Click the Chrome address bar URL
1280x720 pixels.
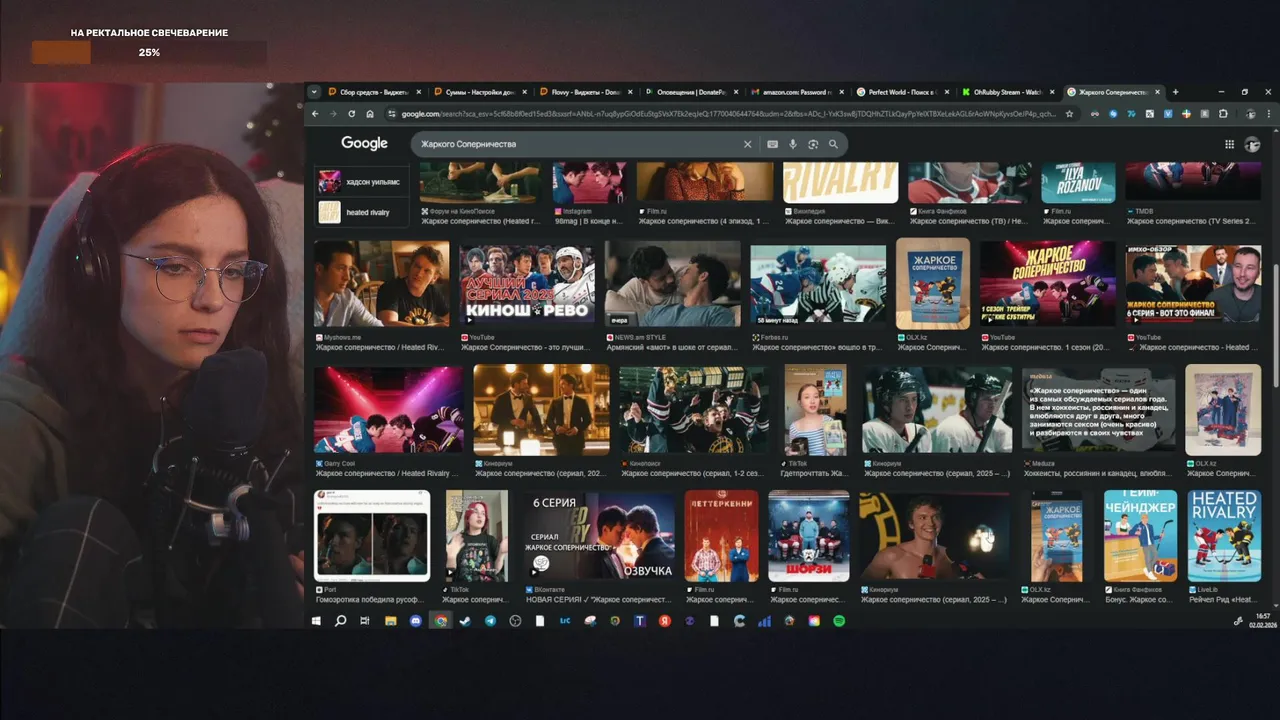(x=728, y=114)
